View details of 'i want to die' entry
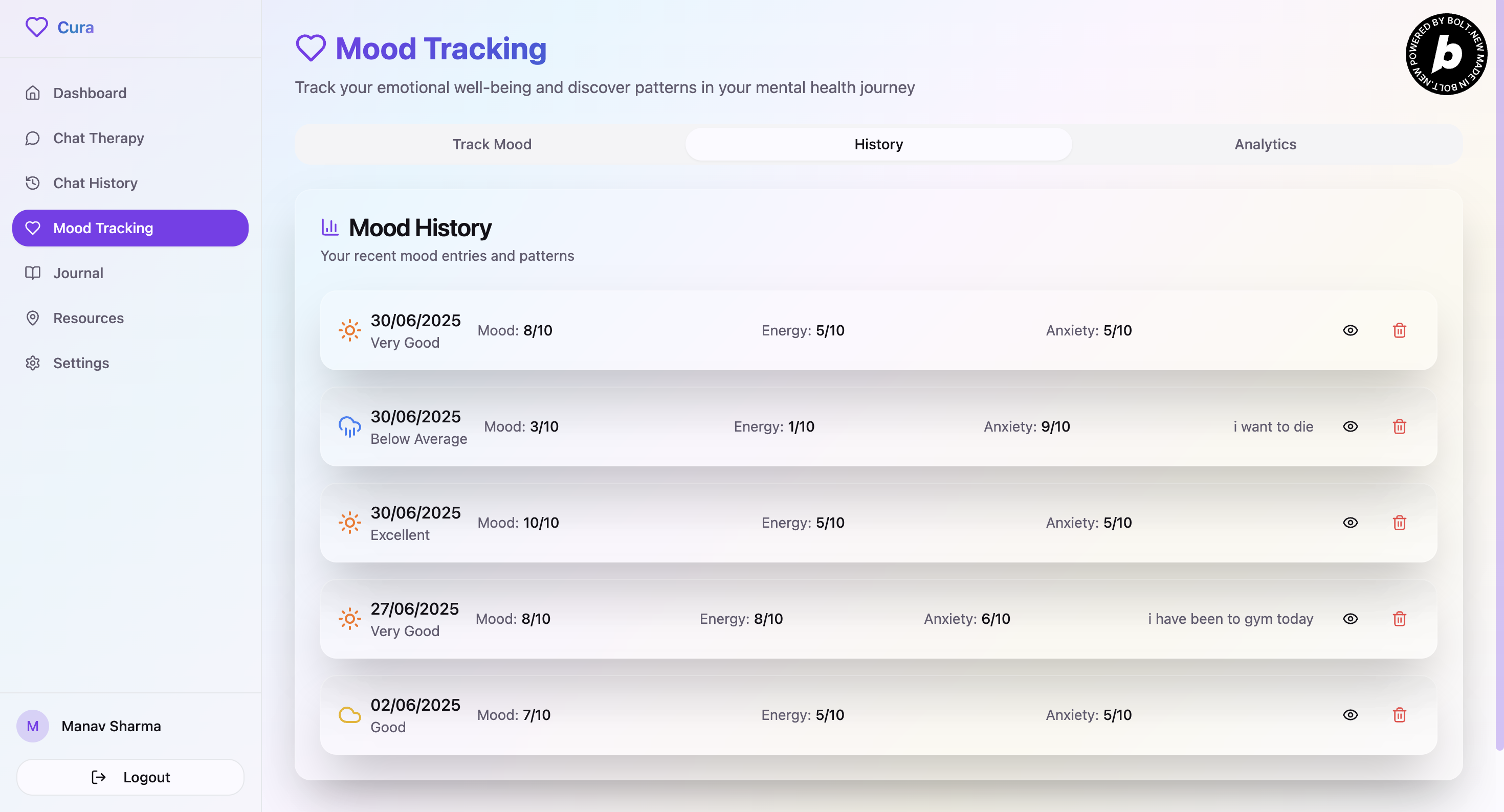1504x812 pixels. click(x=1350, y=427)
